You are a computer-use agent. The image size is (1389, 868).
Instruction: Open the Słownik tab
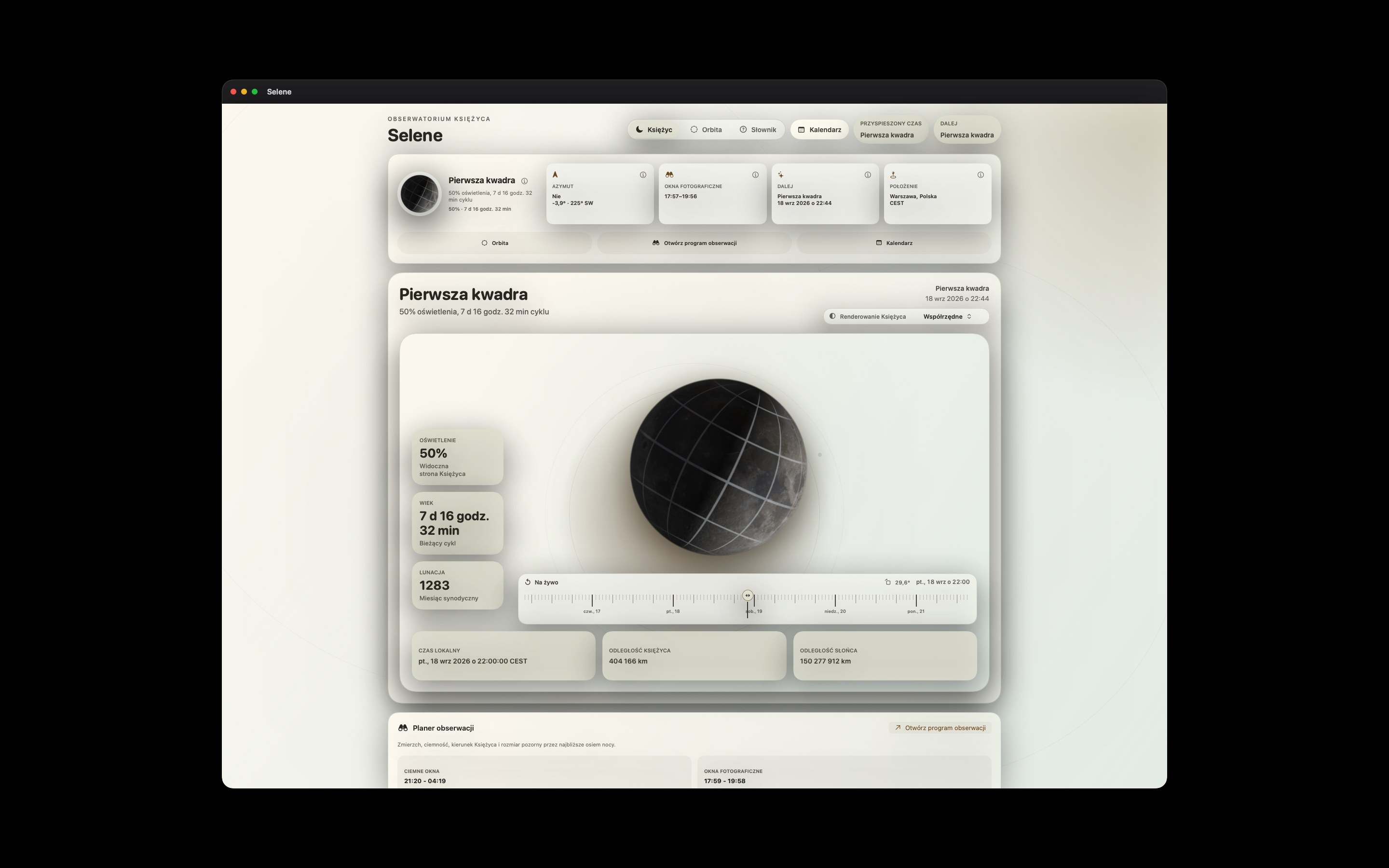click(758, 130)
